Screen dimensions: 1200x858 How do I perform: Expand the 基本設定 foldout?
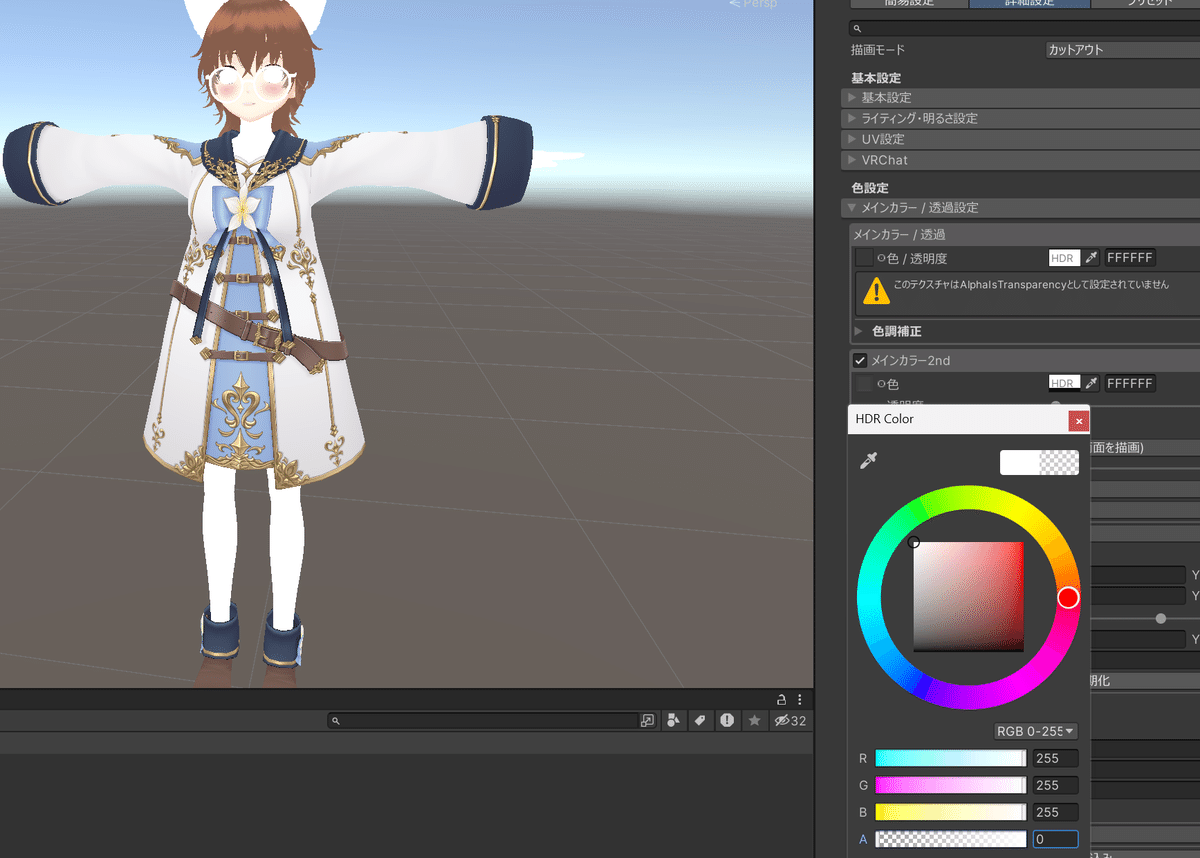tap(1020, 97)
